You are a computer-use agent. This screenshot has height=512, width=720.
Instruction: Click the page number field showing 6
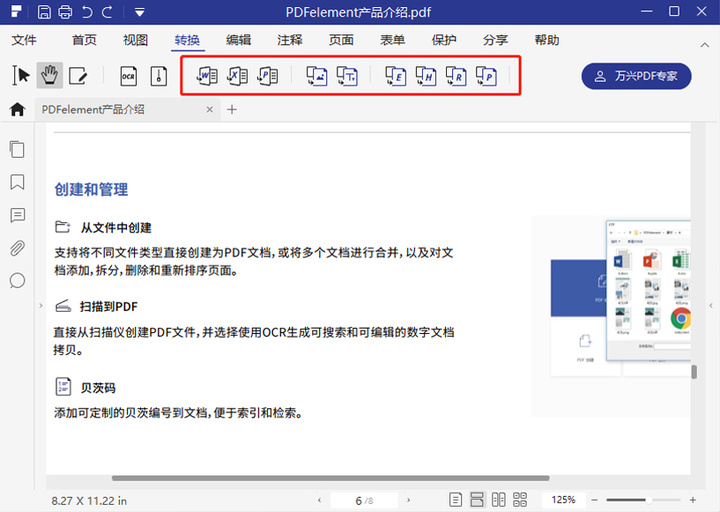[364, 501]
